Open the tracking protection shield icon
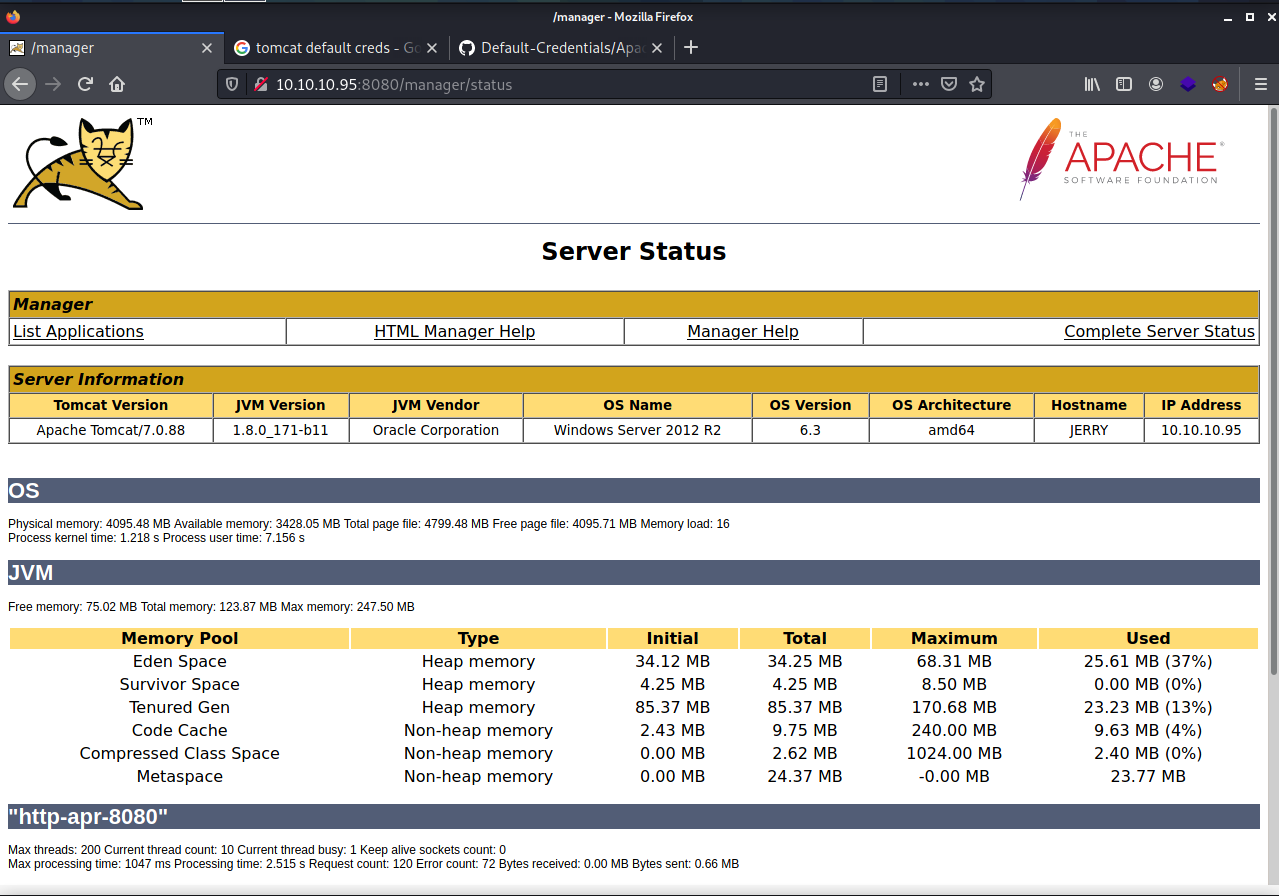Image resolution: width=1279 pixels, height=896 pixels. pyautogui.click(x=232, y=85)
